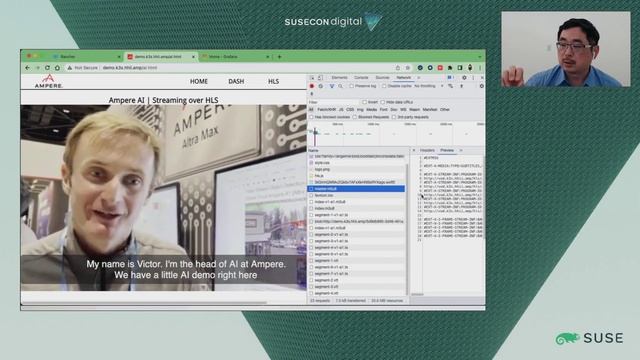640x360 pixels.
Task: Select the Network panel tab
Action: (404, 78)
